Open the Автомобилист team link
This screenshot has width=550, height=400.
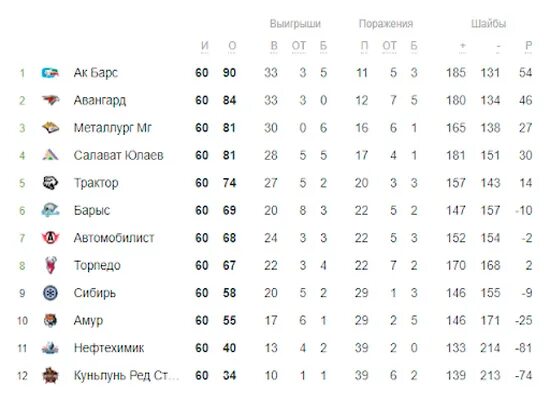coord(114,238)
